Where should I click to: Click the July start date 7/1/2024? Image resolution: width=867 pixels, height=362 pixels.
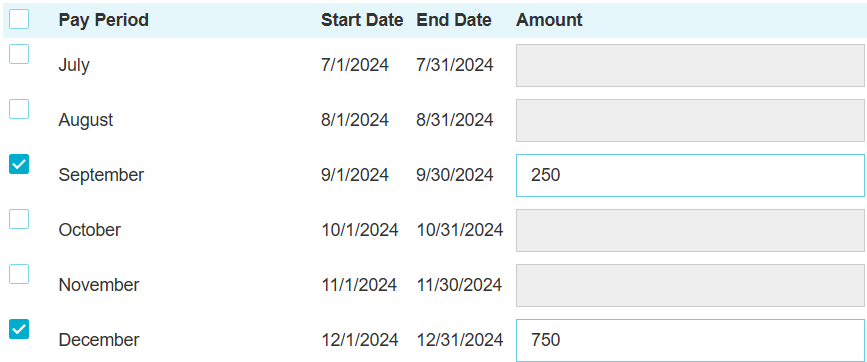355,65
